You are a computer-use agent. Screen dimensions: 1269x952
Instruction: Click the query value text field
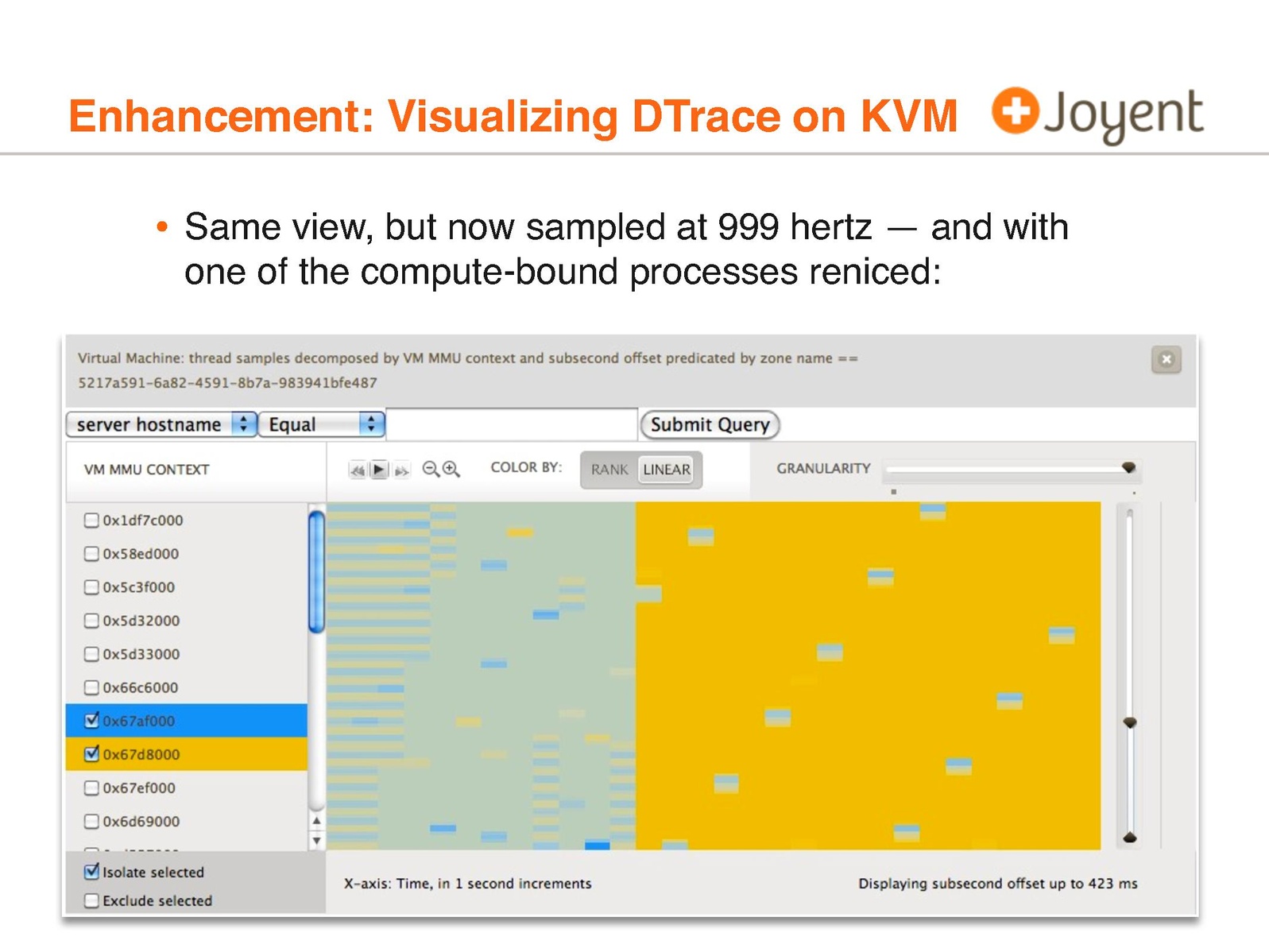coord(512,424)
